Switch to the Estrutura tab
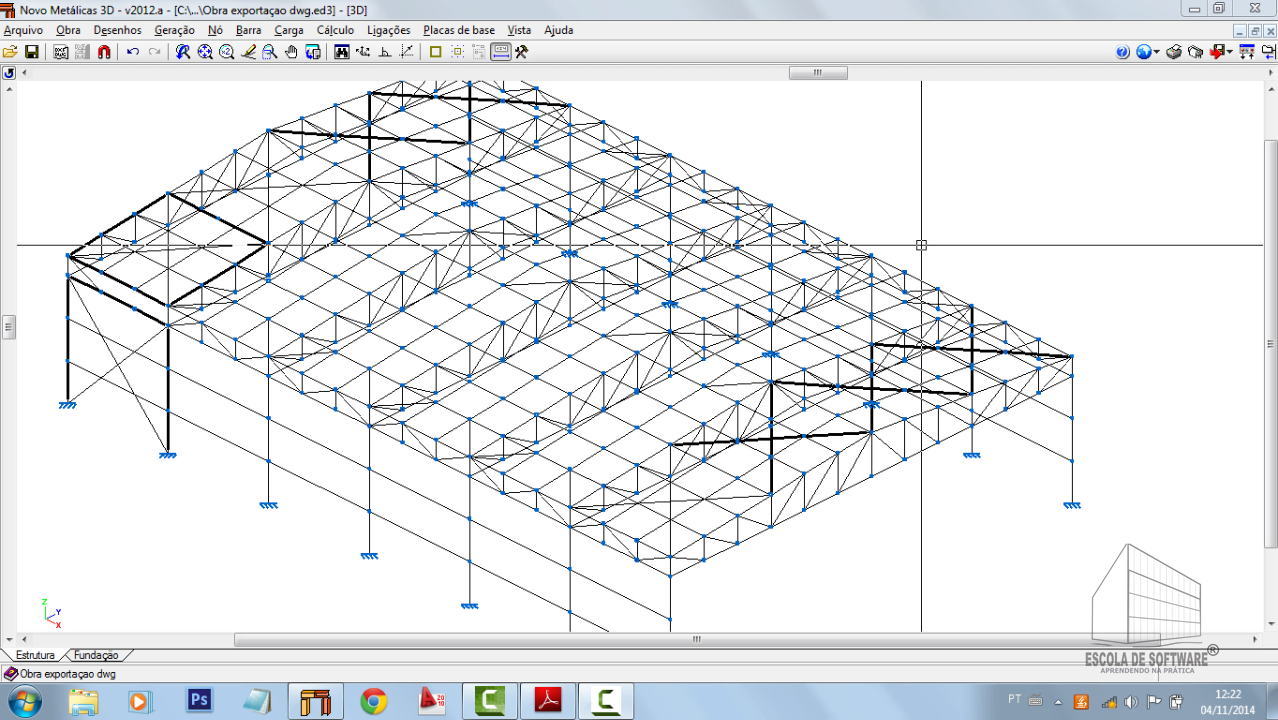 click(35, 656)
